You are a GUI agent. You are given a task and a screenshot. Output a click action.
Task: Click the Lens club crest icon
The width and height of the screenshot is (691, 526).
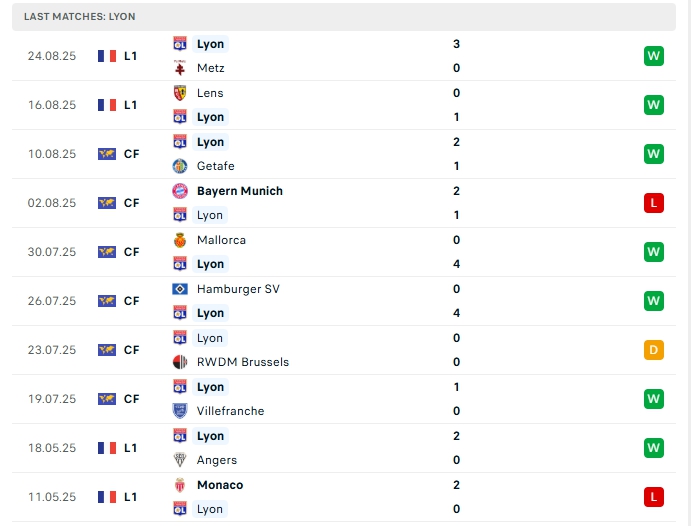180,93
